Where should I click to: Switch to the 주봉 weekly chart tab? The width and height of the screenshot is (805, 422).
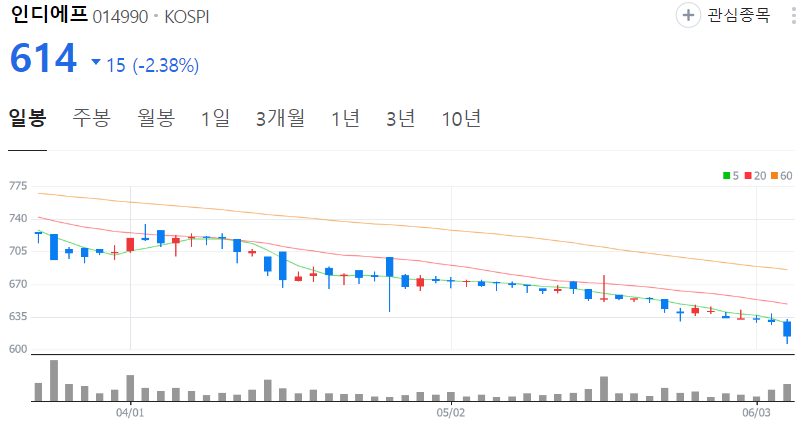91,119
